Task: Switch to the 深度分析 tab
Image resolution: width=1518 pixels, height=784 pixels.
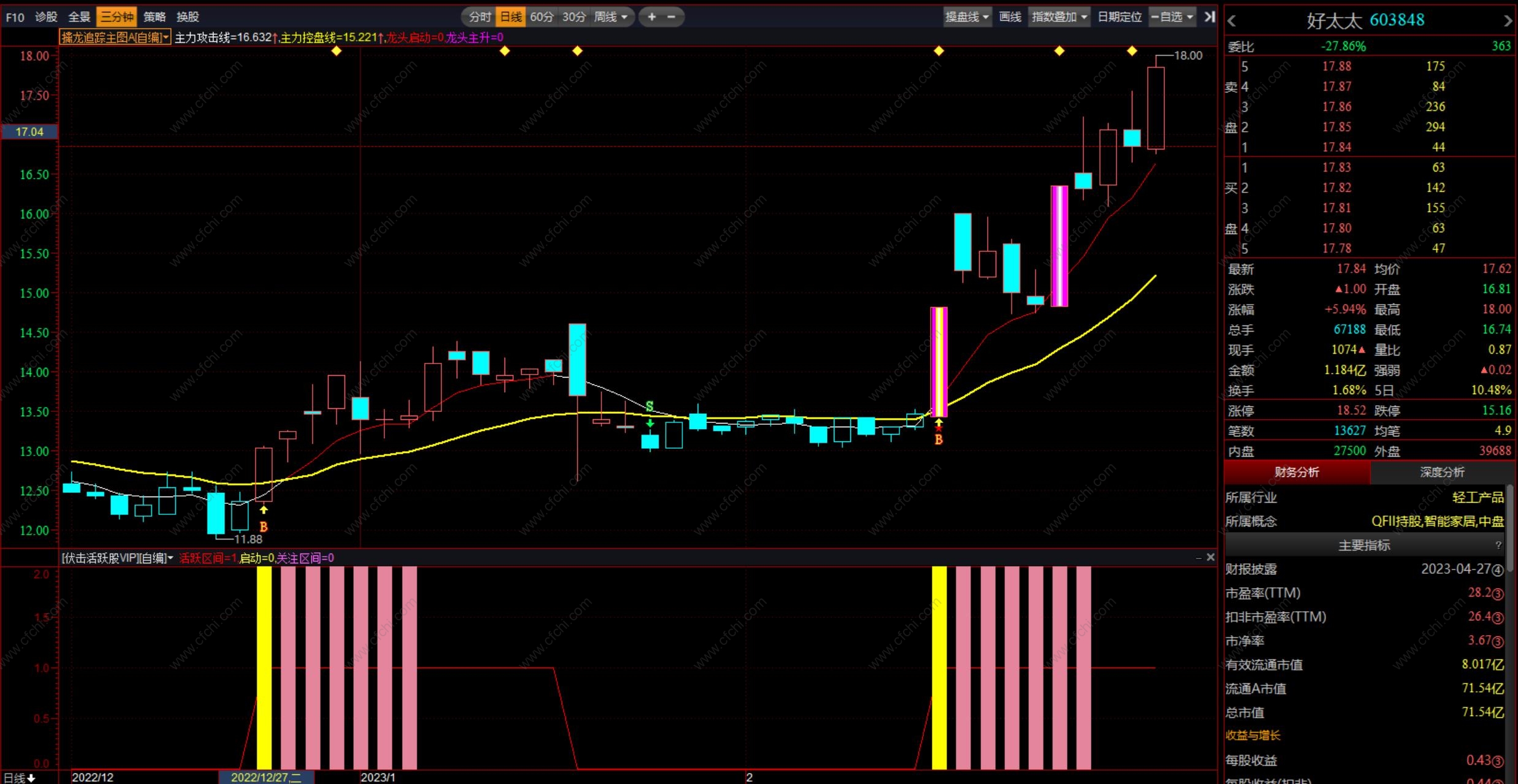Action: pyautogui.click(x=1442, y=472)
